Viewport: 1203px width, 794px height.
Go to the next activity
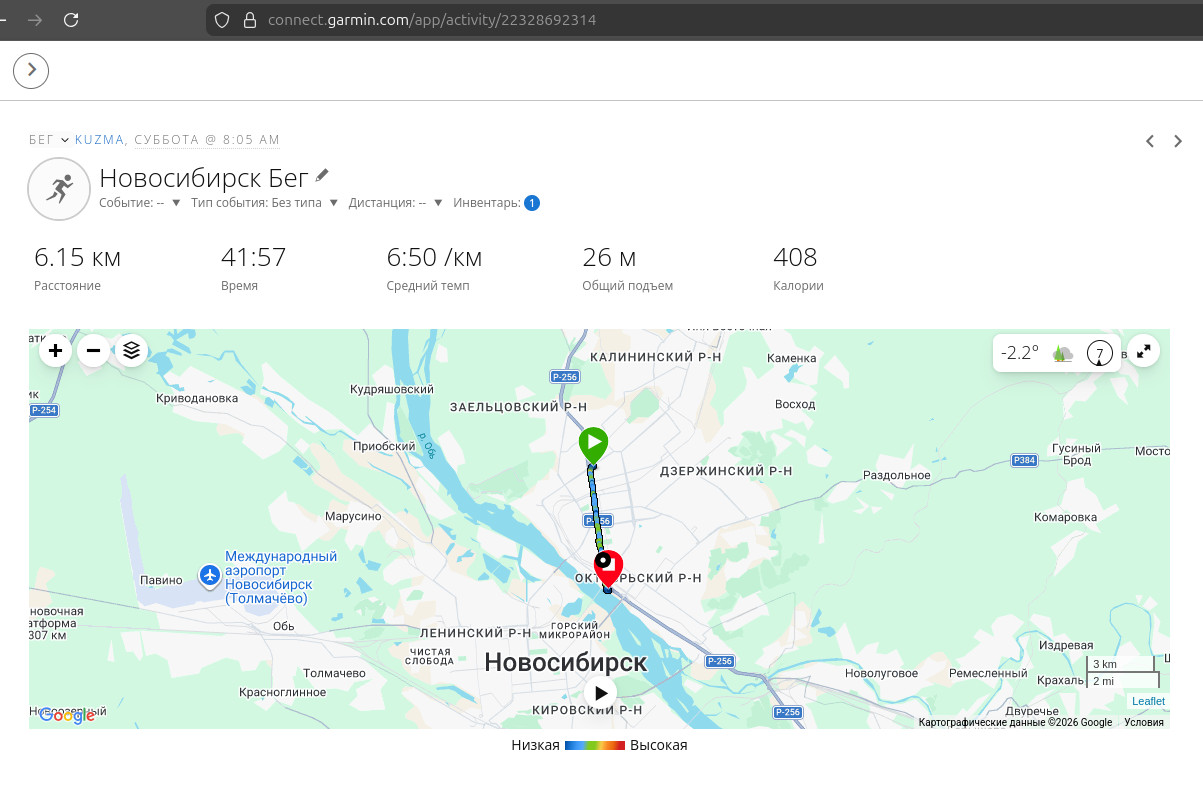click(x=1179, y=141)
